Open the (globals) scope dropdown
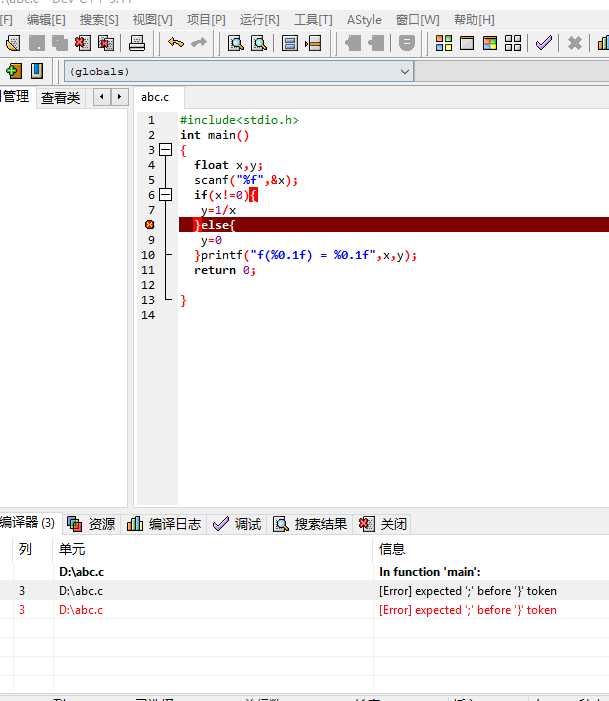Image resolution: width=609 pixels, height=701 pixels. click(x=239, y=72)
